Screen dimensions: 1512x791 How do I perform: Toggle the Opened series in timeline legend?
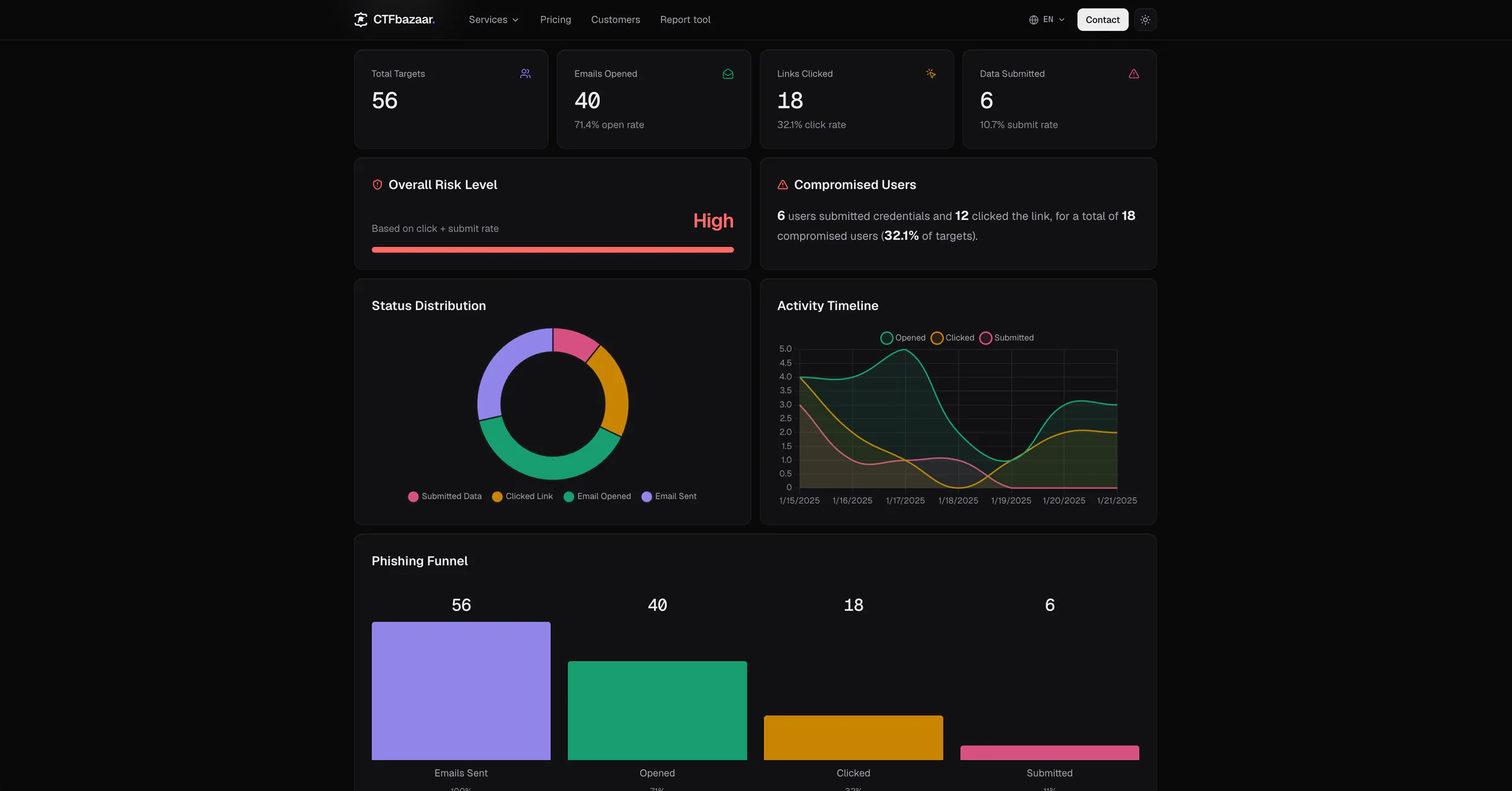pyautogui.click(x=903, y=338)
